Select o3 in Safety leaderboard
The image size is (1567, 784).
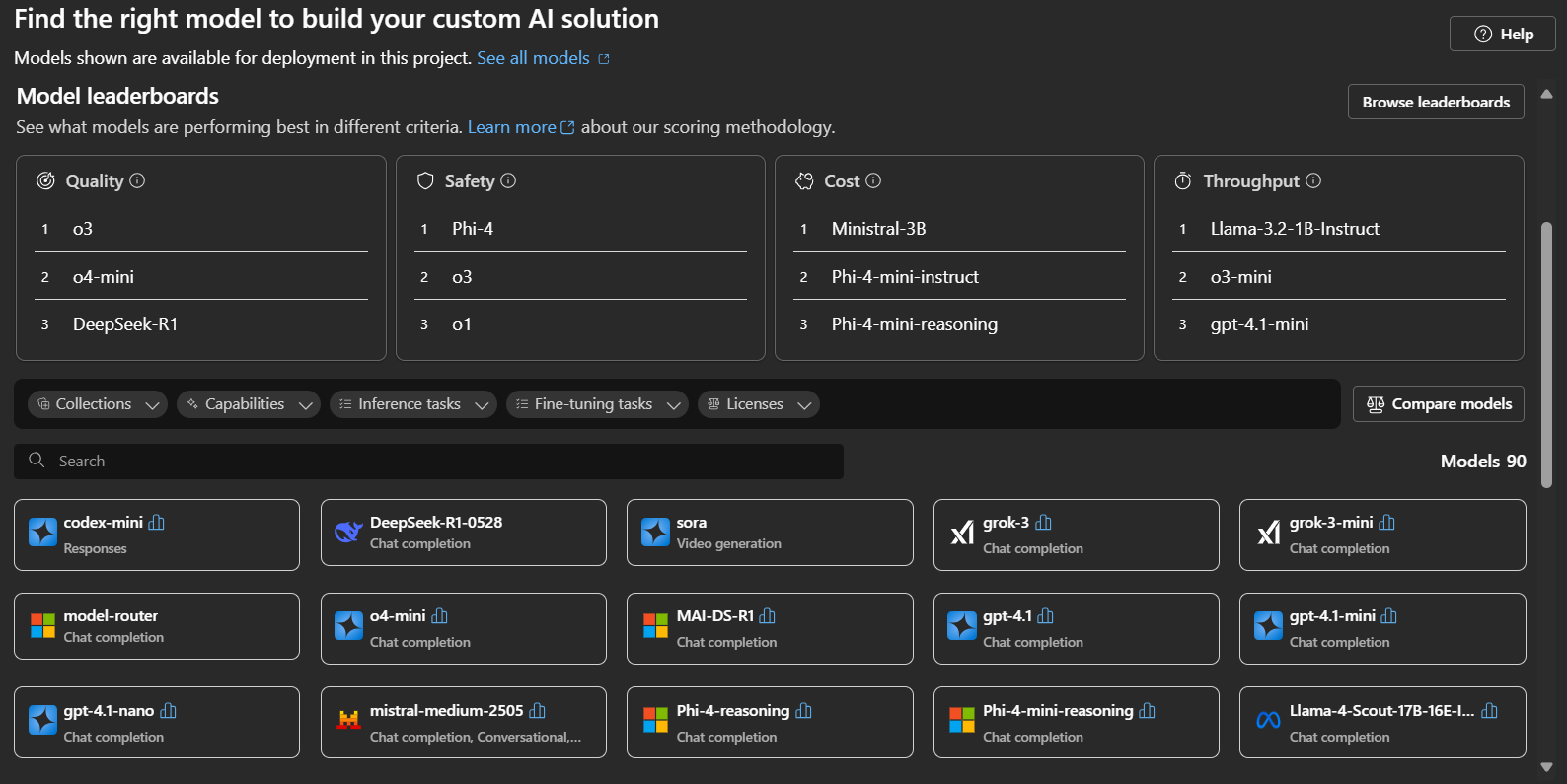tap(462, 277)
